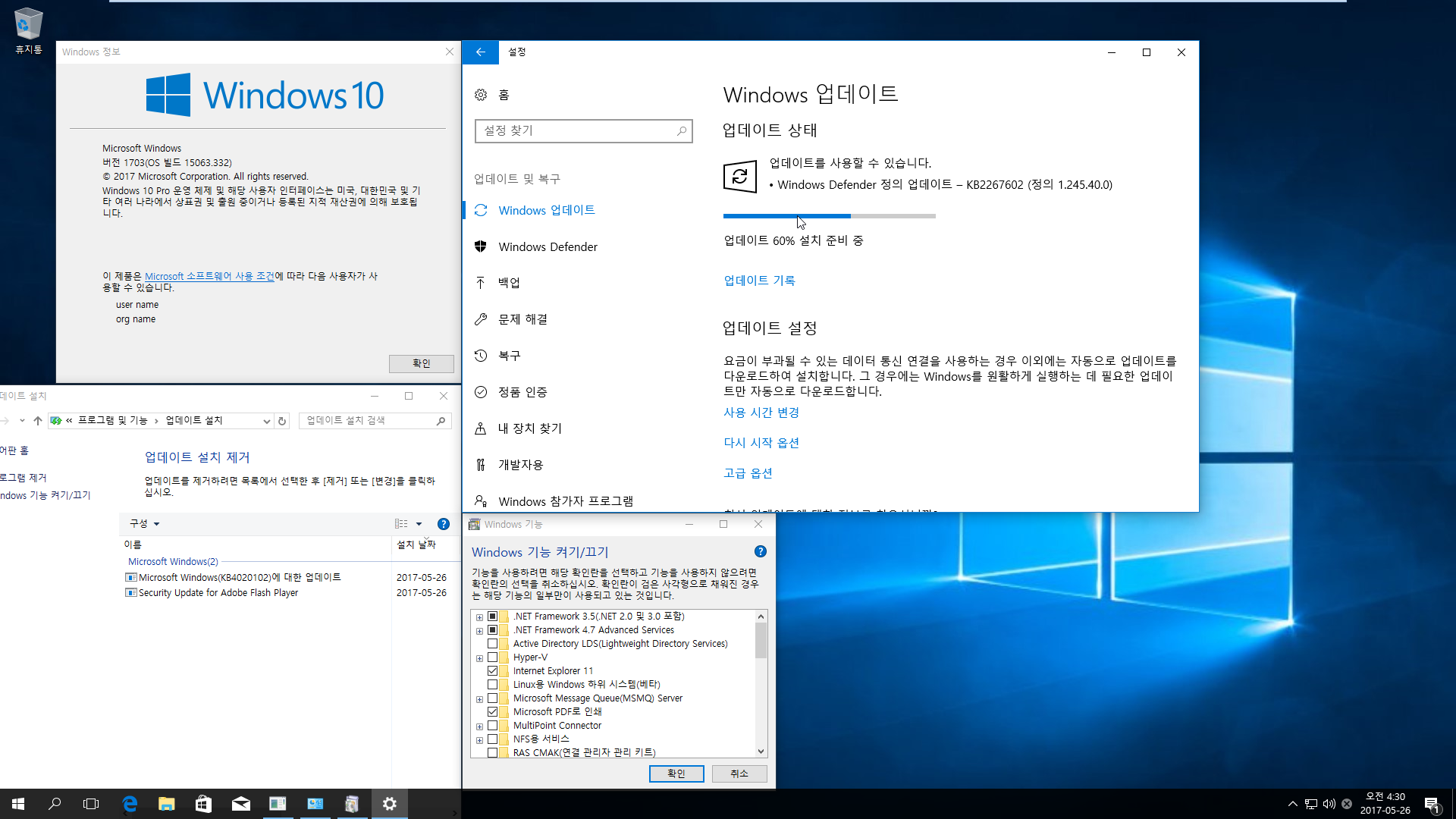Image resolution: width=1456 pixels, height=819 pixels.
Task: Click the Windows 기능 list scrollbar down arrow
Action: 761,752
